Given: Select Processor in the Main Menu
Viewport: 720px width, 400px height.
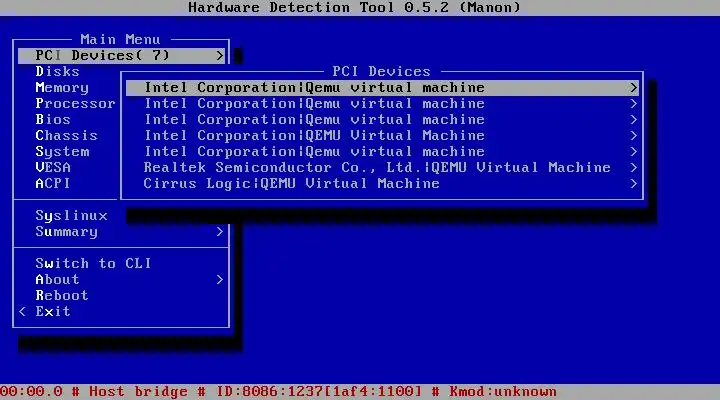Looking at the screenshot, I should click(75, 104).
